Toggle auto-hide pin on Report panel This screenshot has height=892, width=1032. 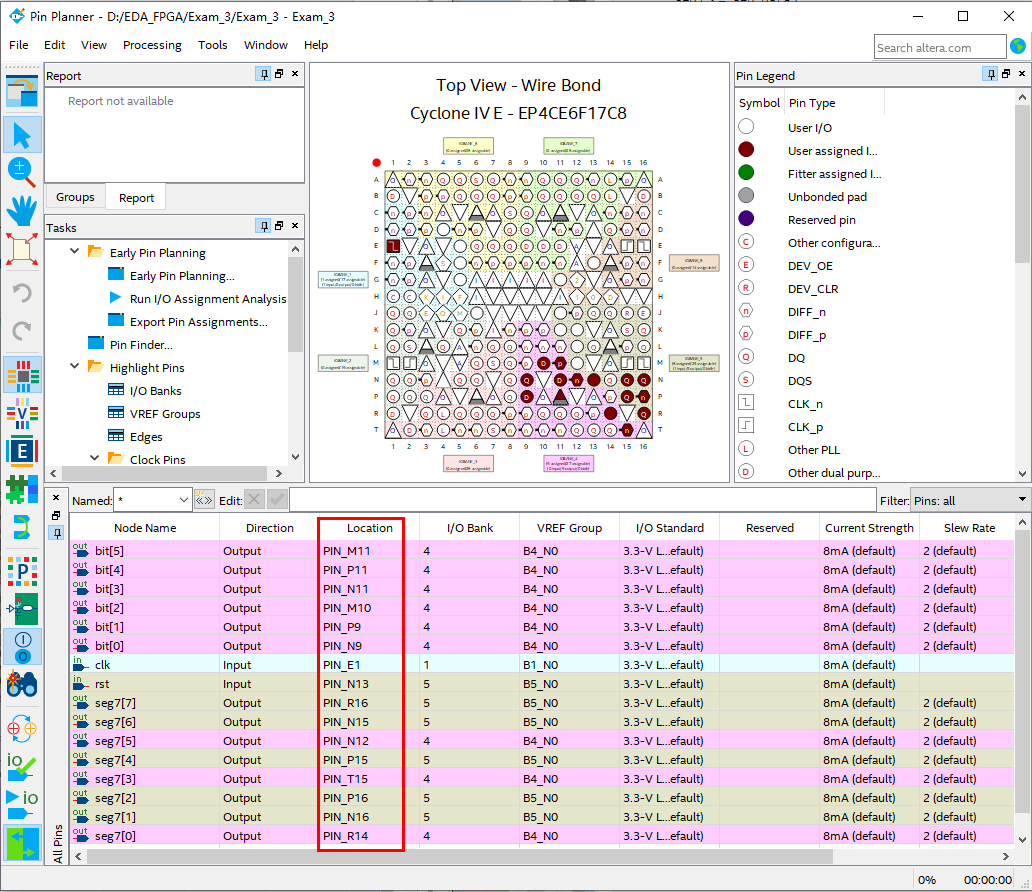coord(263,74)
